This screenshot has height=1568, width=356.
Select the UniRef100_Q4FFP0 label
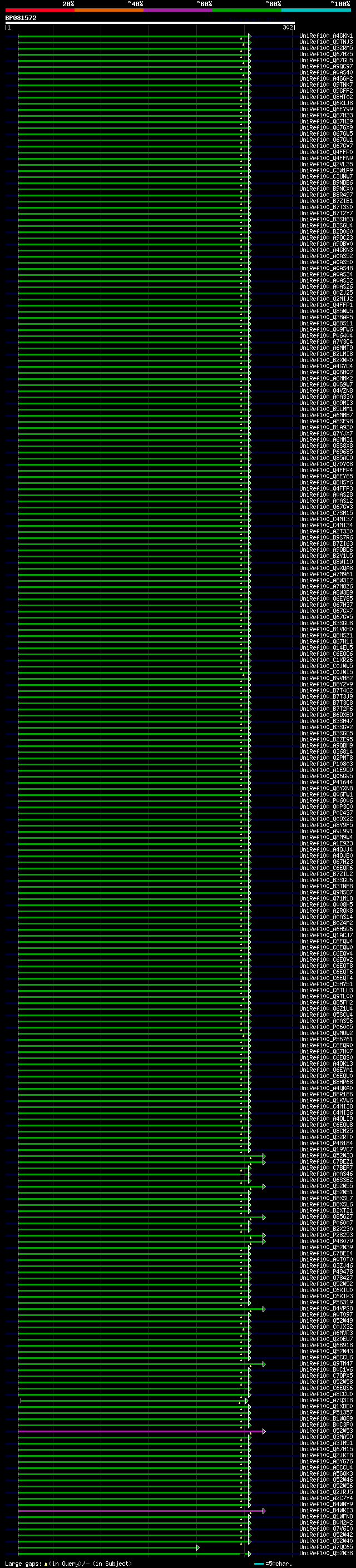326,152
